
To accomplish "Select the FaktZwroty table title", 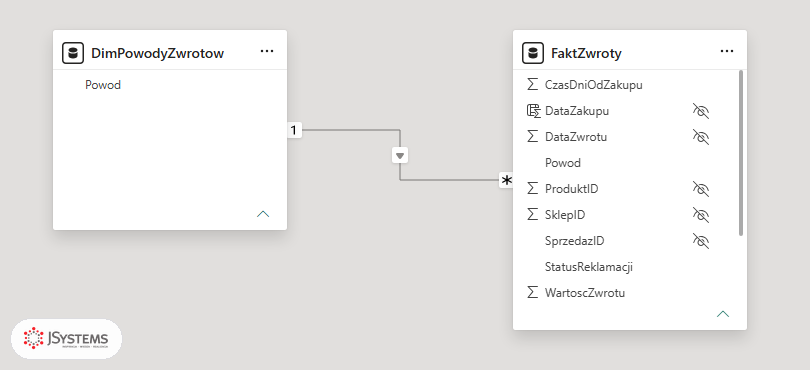I will [x=586, y=53].
